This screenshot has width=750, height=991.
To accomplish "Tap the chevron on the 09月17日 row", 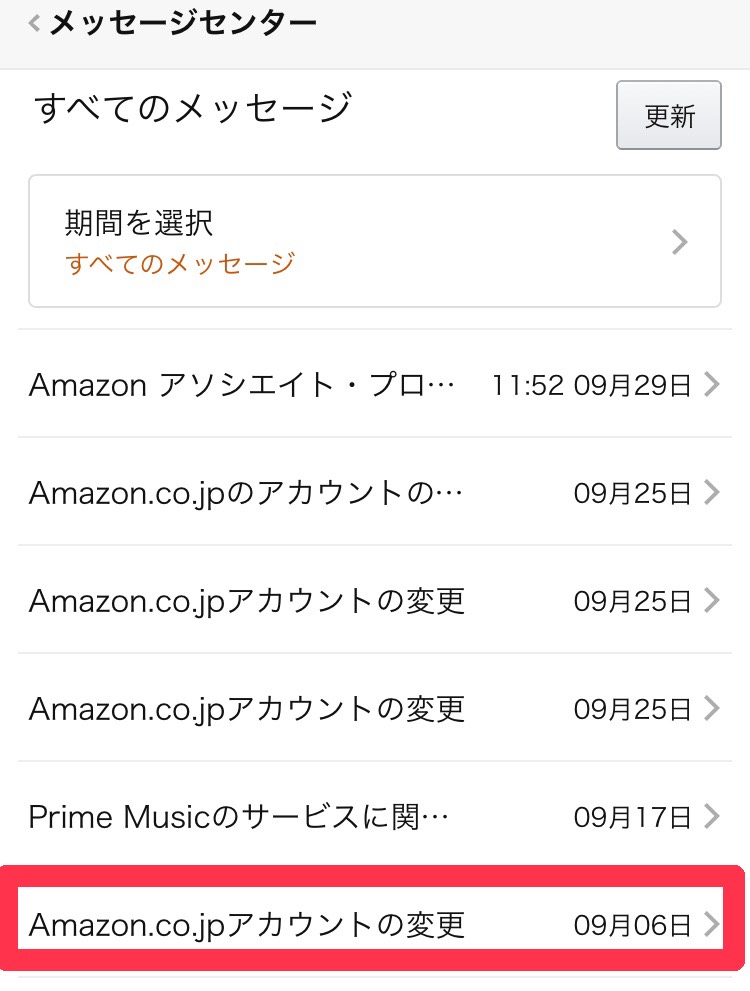I will (x=711, y=817).
